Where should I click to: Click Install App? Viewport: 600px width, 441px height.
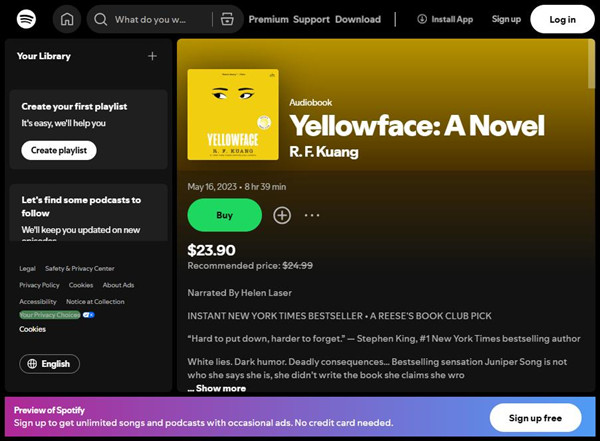coord(445,19)
